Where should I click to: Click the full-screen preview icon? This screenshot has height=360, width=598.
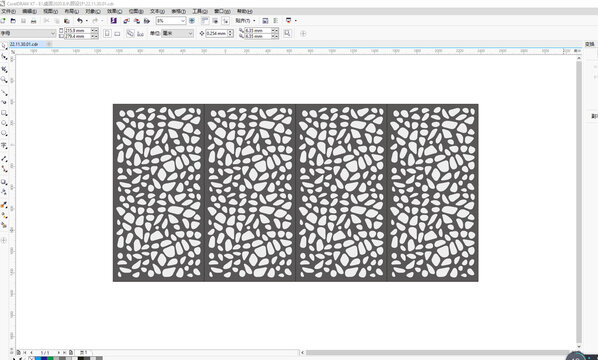pos(192,21)
